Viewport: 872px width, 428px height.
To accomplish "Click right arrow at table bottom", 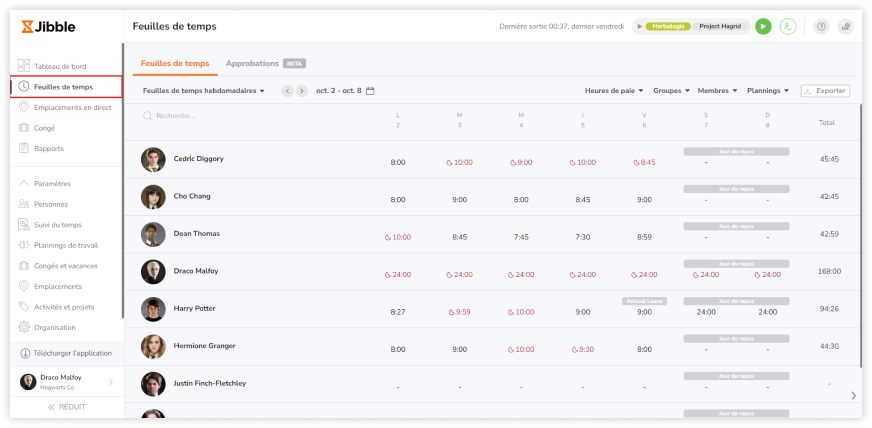I will pos(854,395).
